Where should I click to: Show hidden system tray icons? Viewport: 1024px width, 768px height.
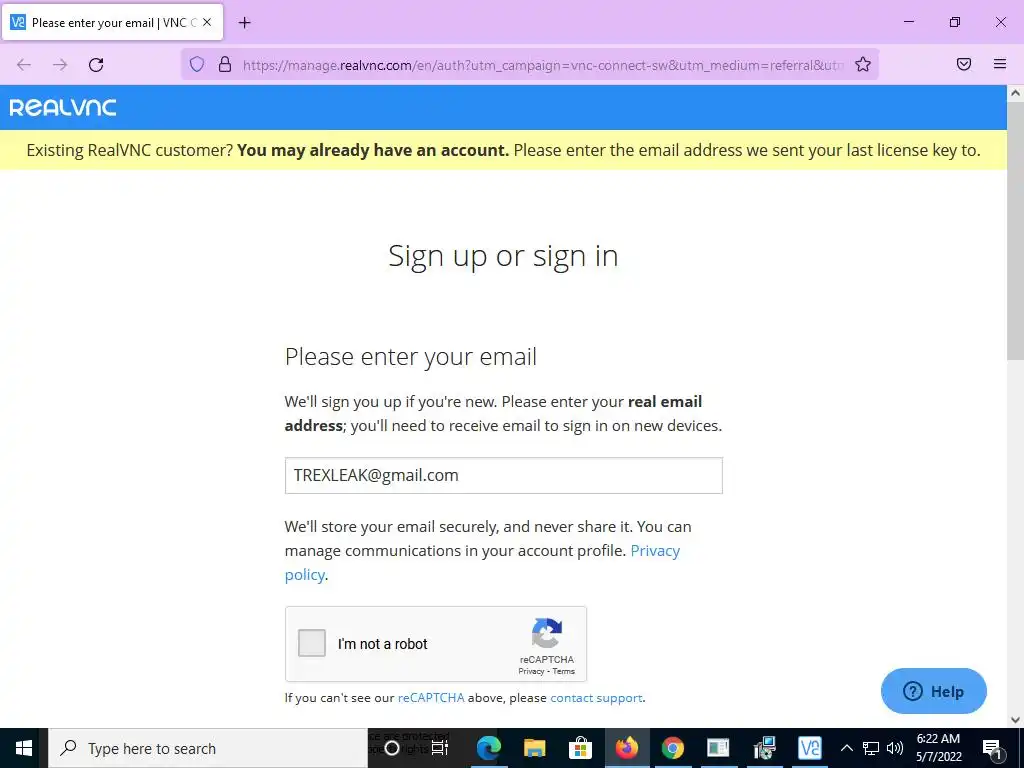click(846, 748)
